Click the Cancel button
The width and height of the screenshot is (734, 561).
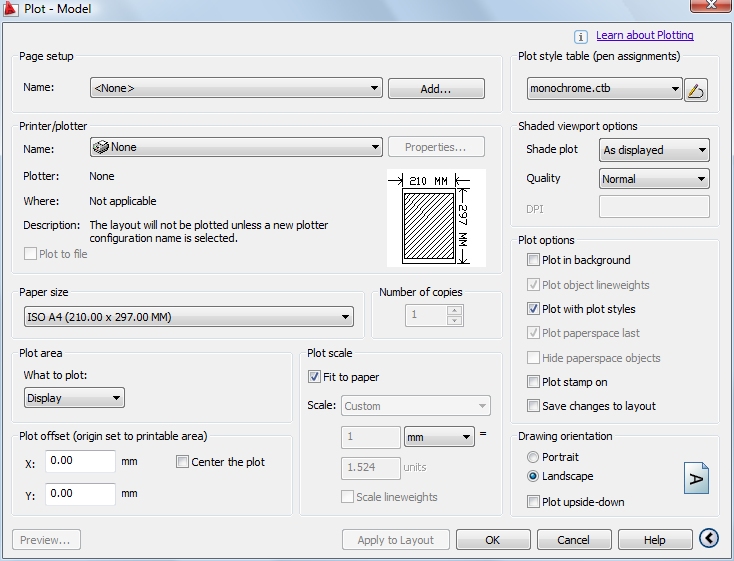574,540
